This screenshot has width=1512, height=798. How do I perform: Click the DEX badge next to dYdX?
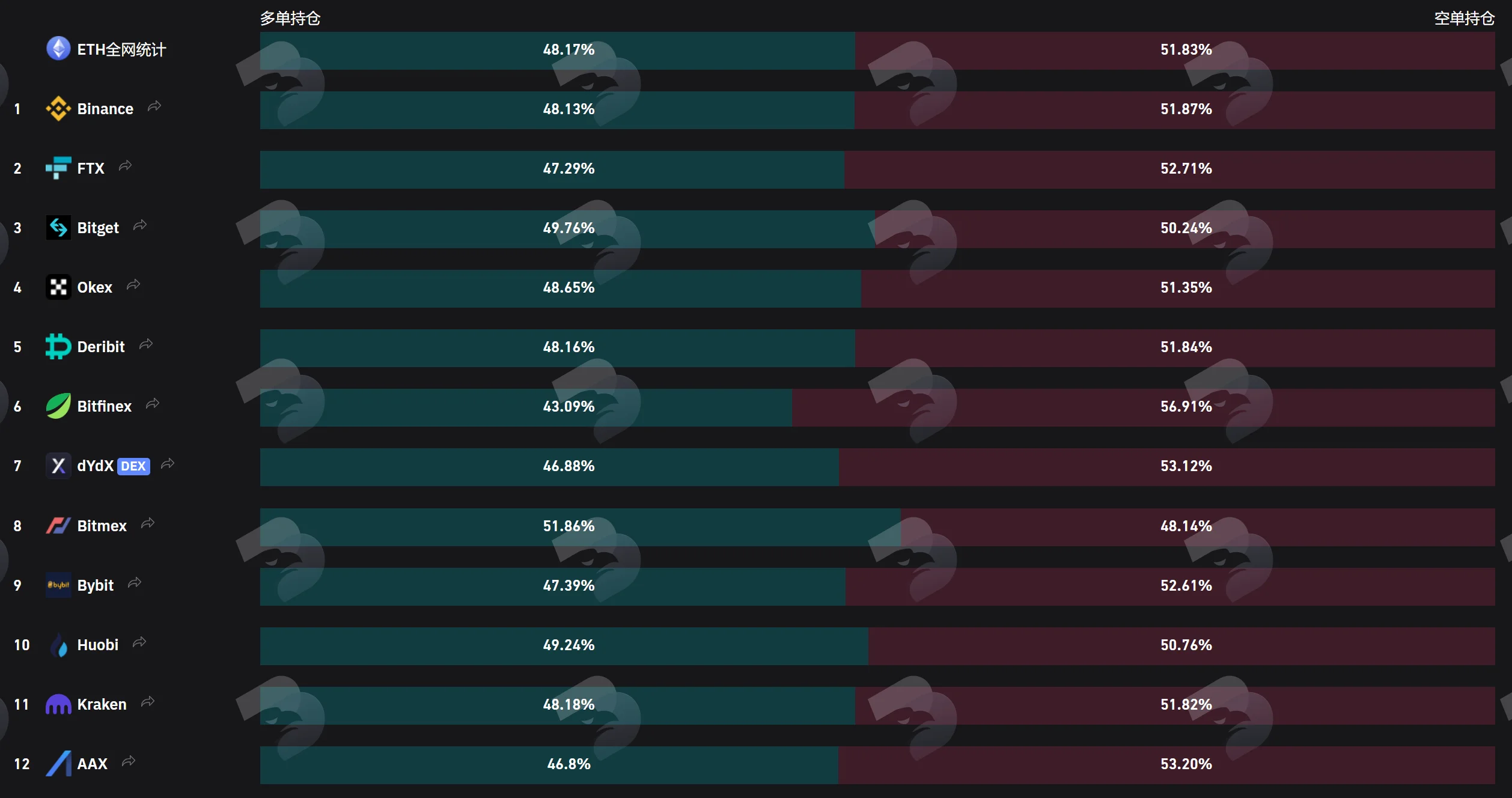point(133,466)
